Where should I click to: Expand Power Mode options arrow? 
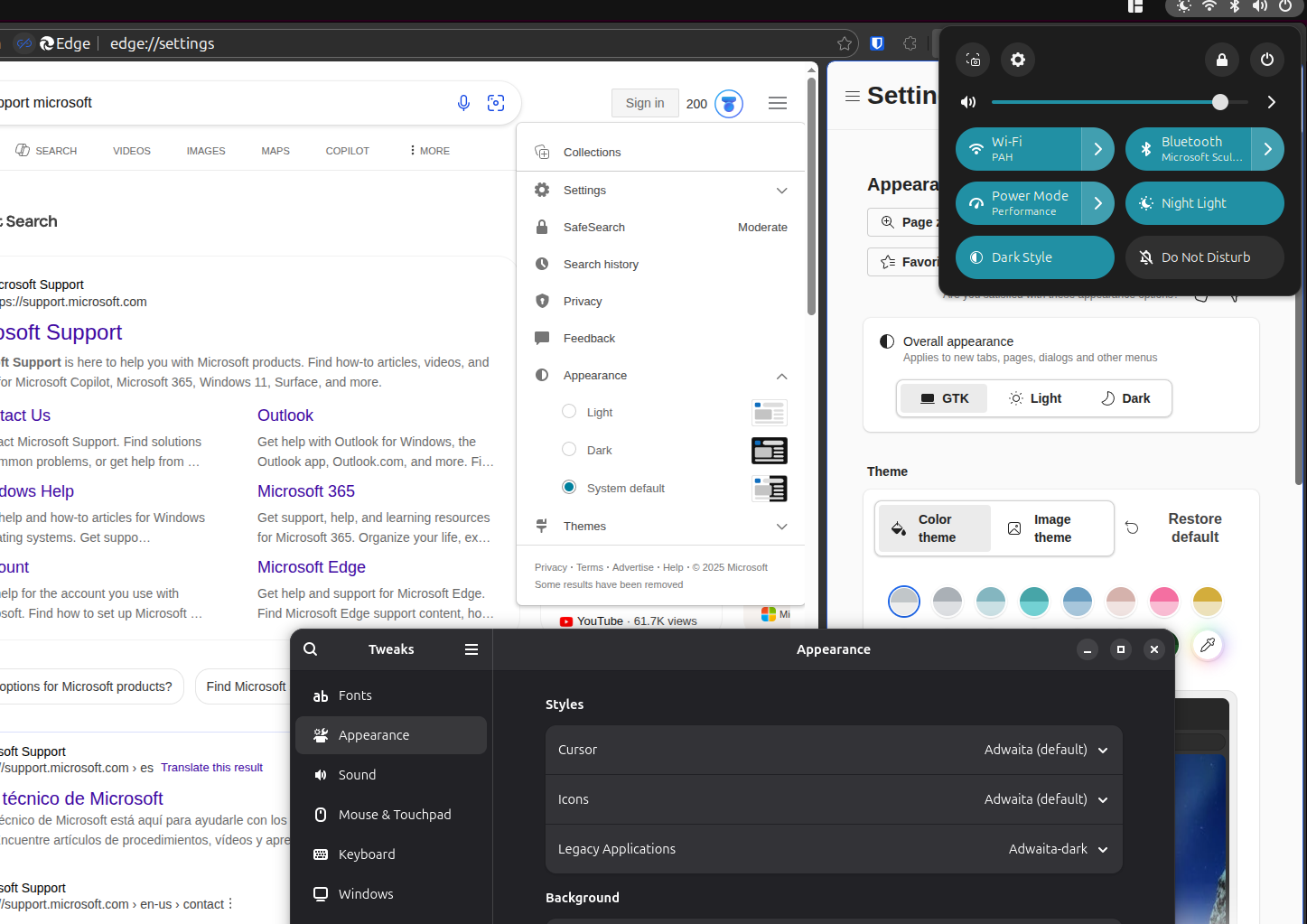coord(1097,203)
